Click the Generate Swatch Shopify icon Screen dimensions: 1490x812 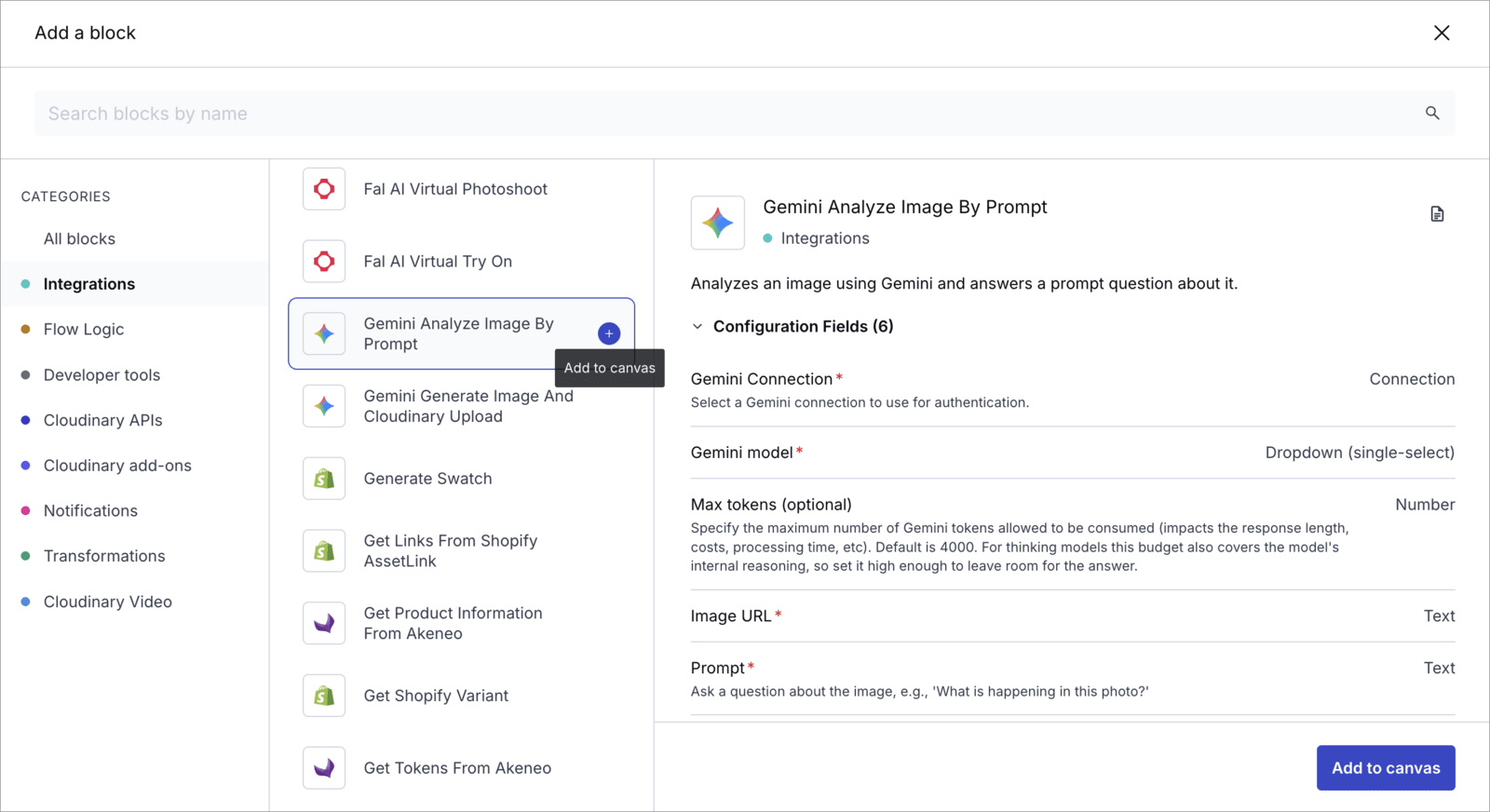pos(324,479)
